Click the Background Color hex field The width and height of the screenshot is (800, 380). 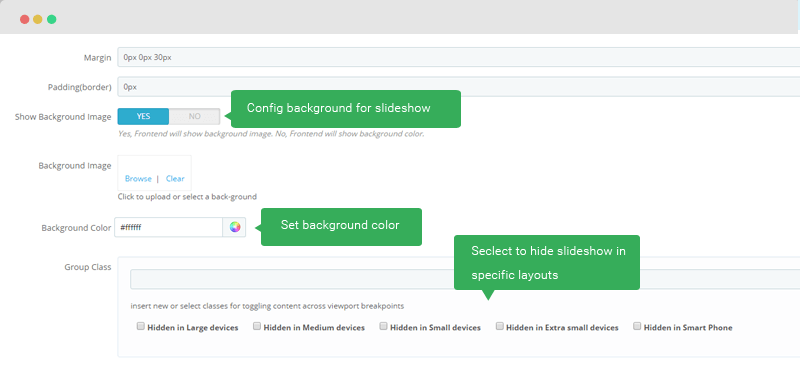tap(168, 227)
